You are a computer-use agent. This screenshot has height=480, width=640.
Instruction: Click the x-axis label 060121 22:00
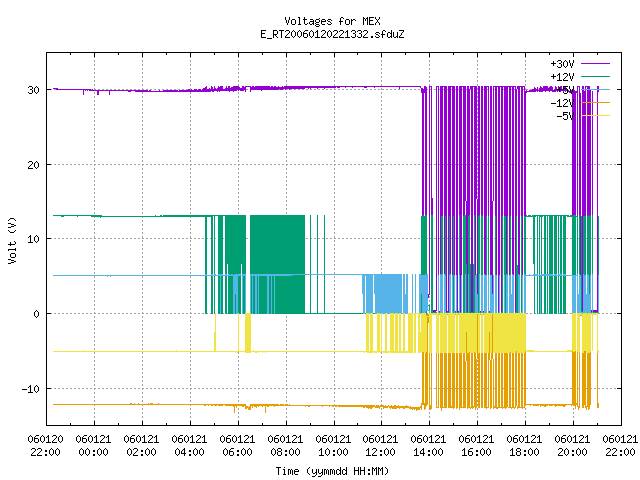point(620,446)
